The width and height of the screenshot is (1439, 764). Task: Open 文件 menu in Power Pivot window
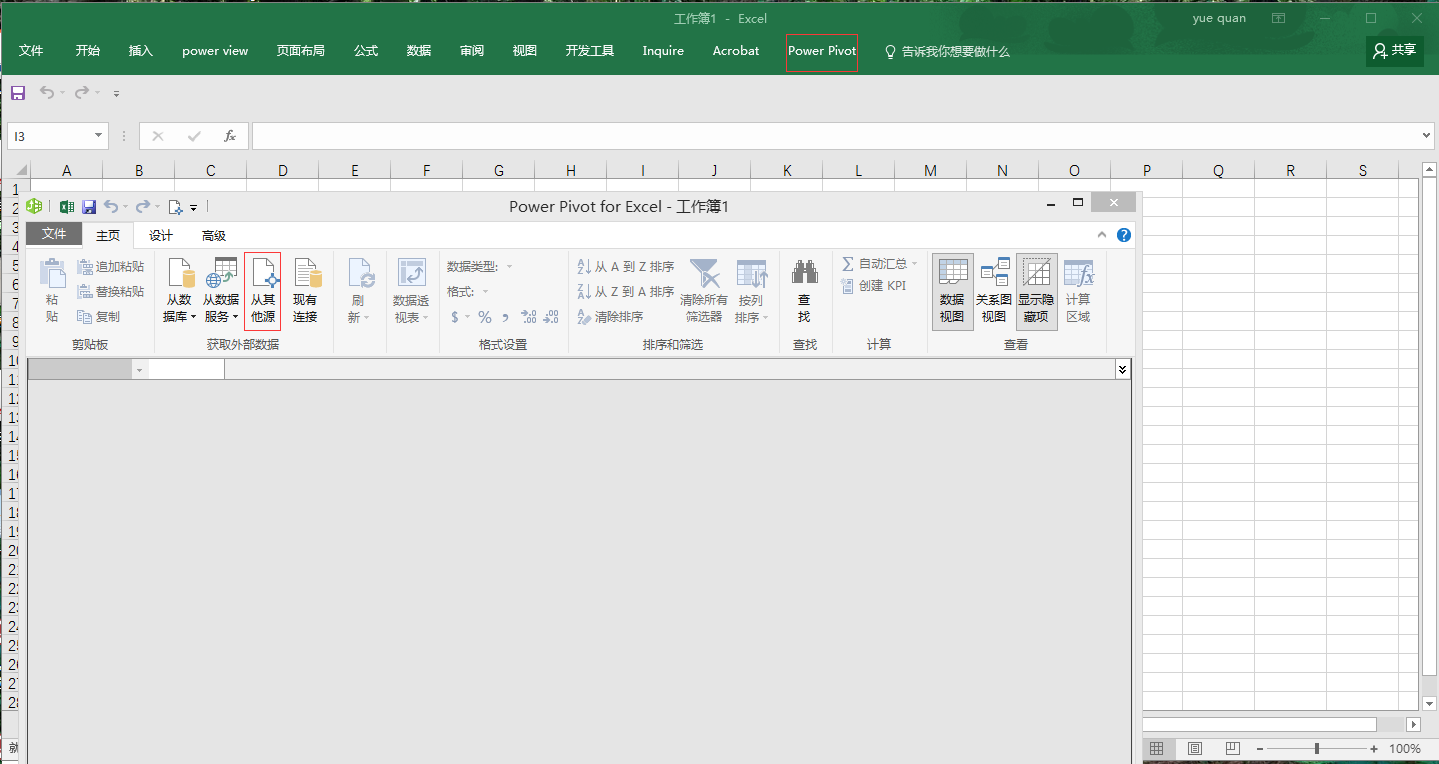click(54, 234)
